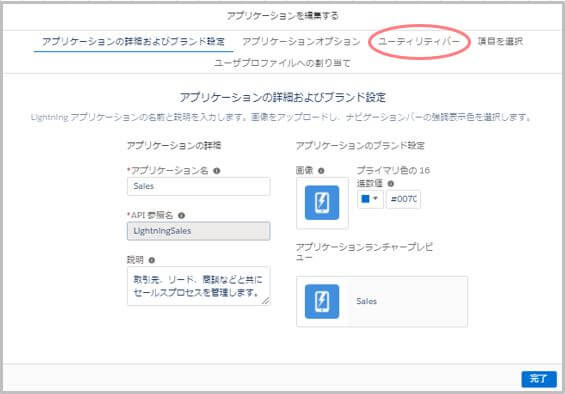Click the API 参照名 field LightningSales

tap(199, 231)
